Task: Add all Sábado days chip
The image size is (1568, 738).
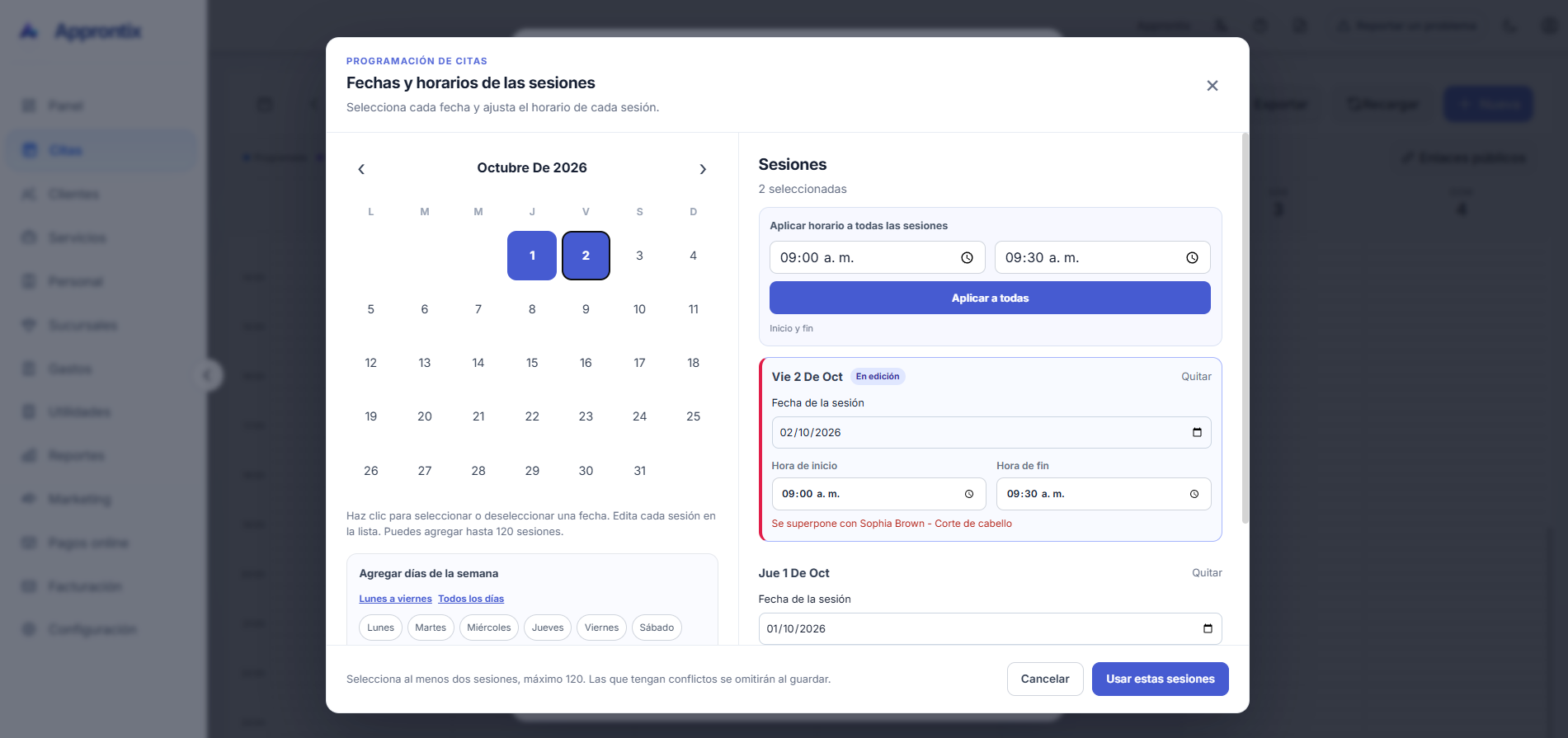Action: (657, 628)
